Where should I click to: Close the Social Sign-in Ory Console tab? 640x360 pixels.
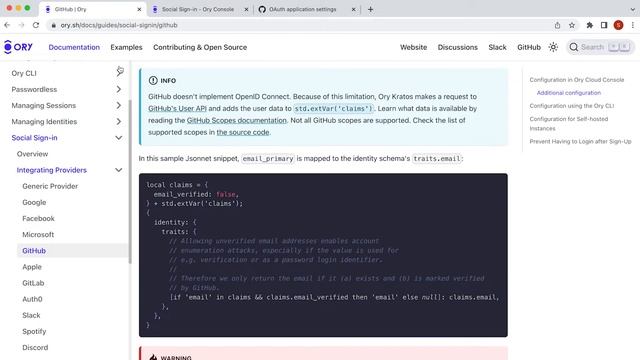(x=246, y=9)
